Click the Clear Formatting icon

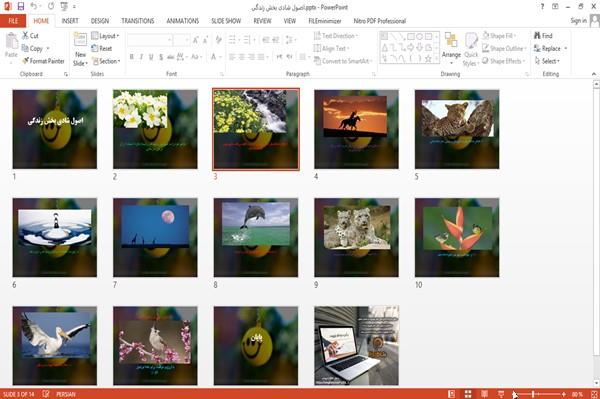point(218,40)
